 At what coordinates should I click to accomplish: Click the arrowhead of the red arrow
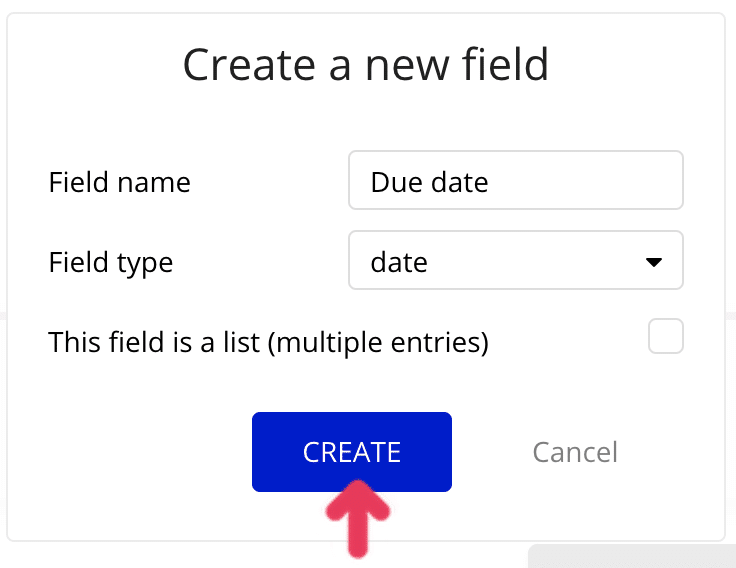(358, 499)
